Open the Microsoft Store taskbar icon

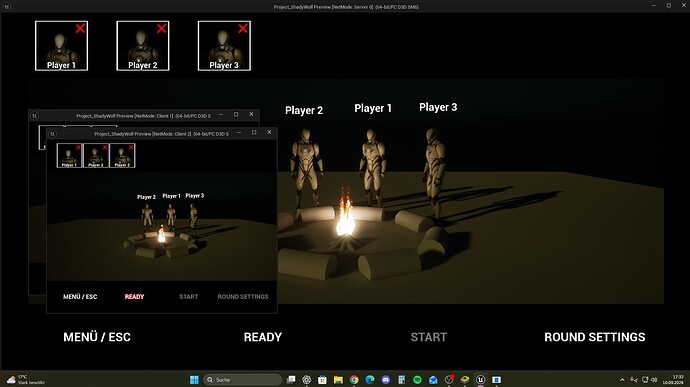pyautogui.click(x=322, y=380)
